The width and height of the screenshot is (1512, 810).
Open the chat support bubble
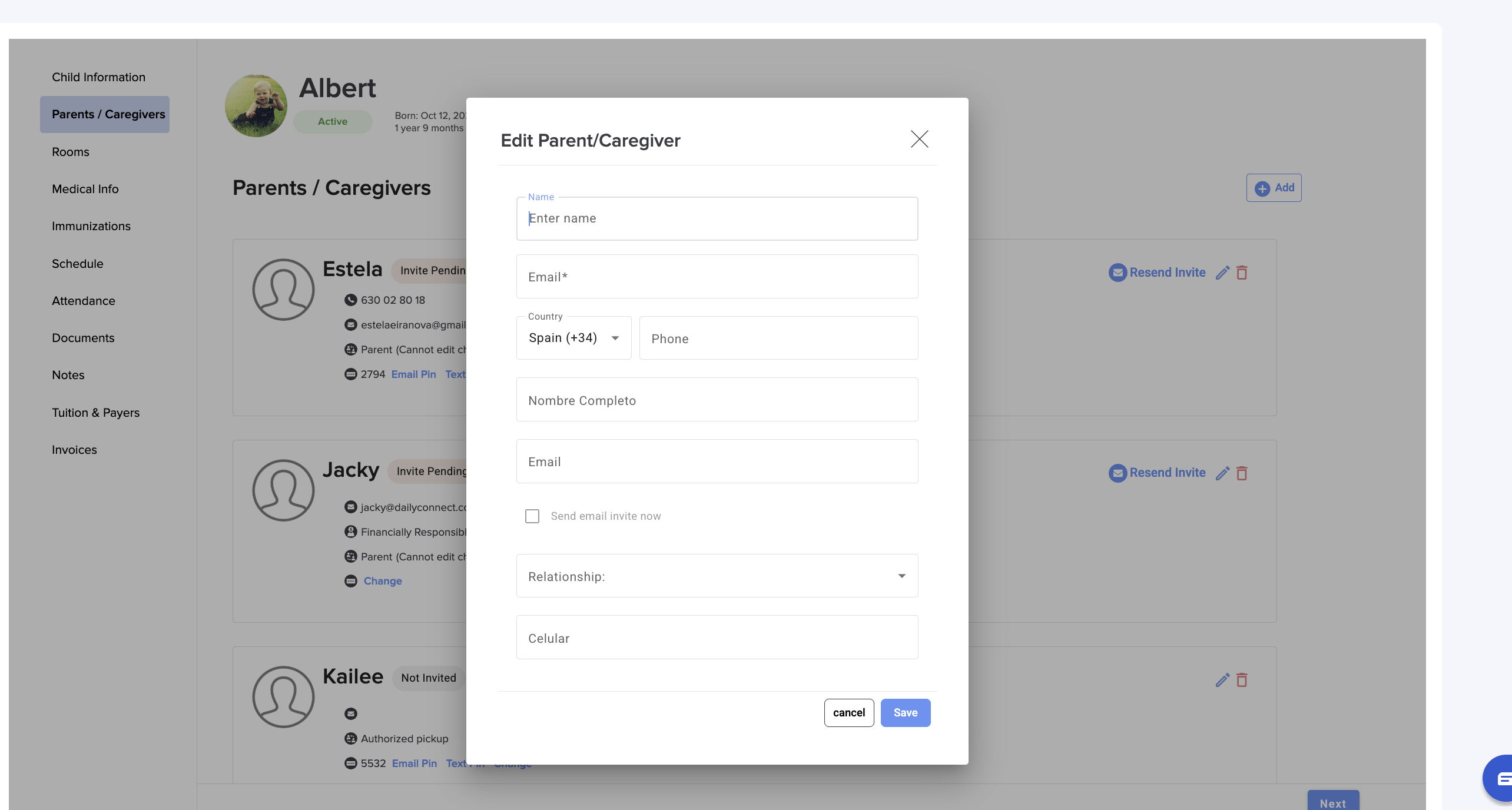(1498, 778)
